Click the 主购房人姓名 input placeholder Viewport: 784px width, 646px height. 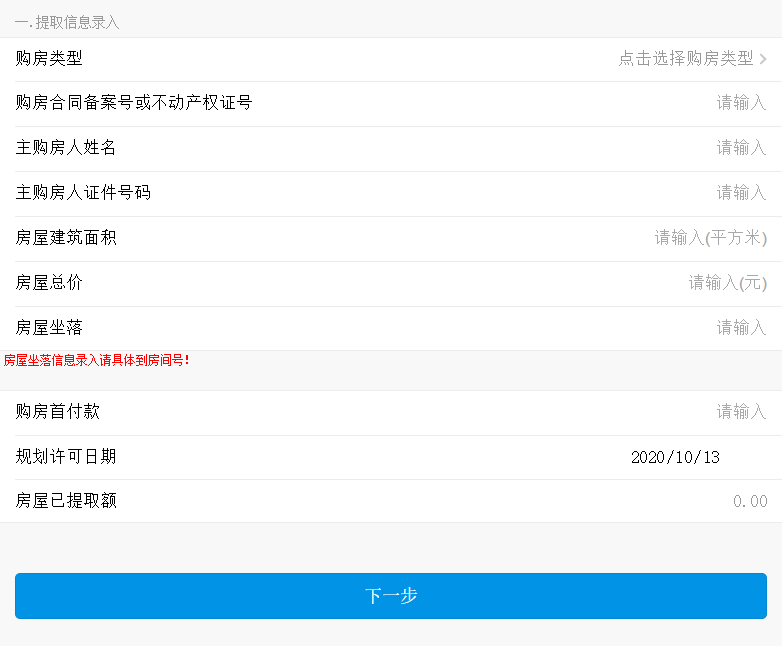click(x=741, y=148)
